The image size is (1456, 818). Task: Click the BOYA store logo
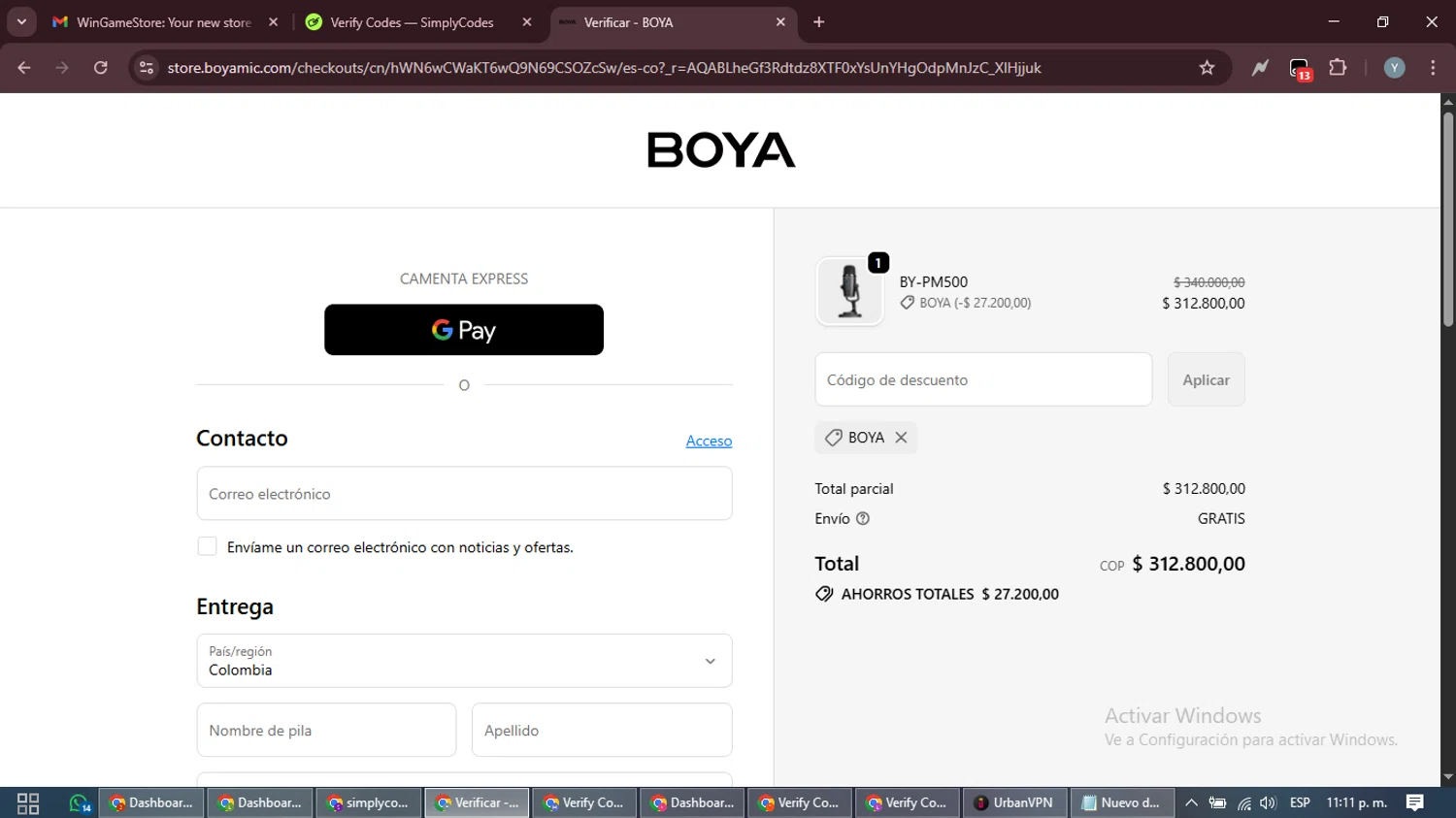click(721, 149)
